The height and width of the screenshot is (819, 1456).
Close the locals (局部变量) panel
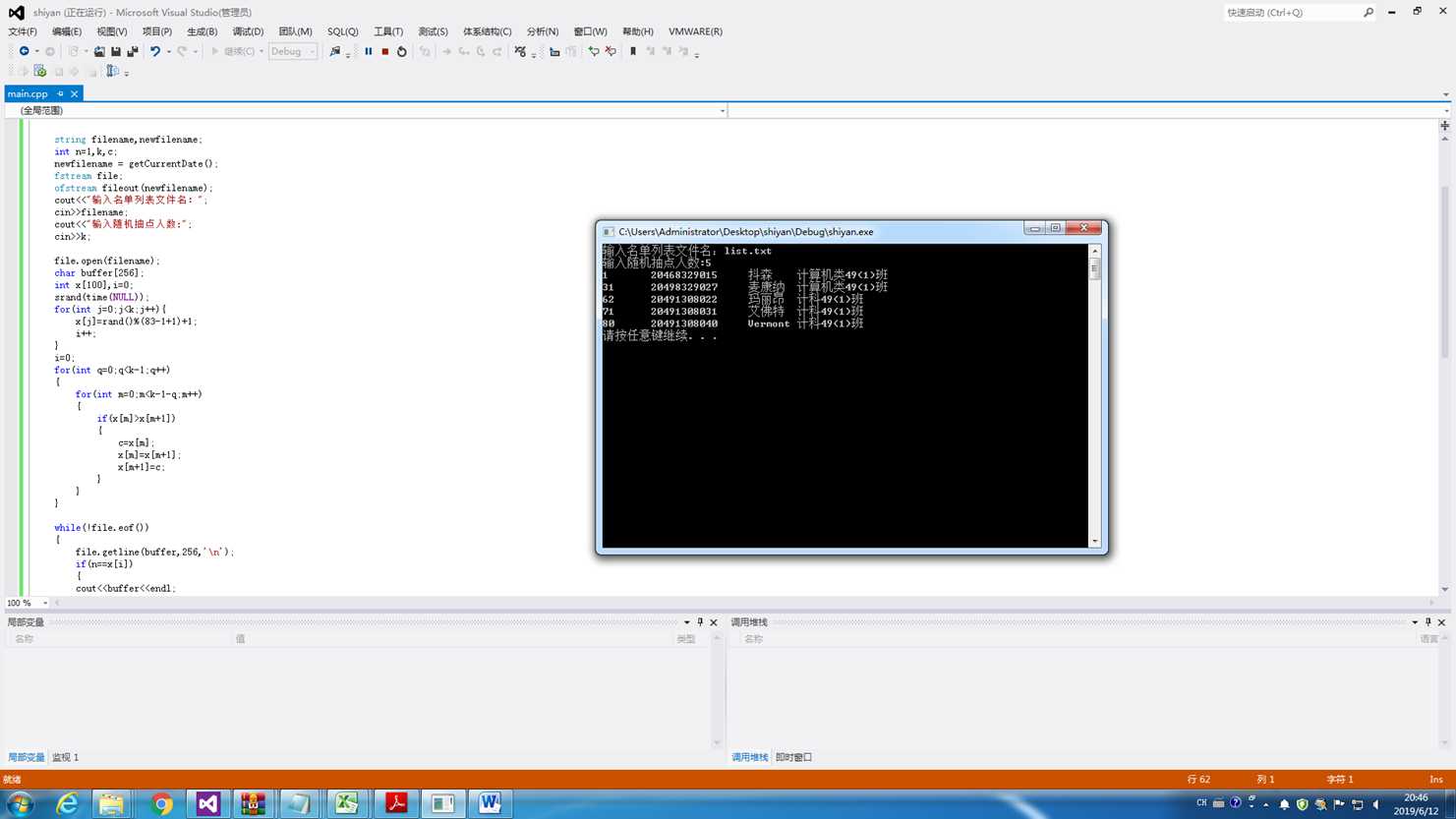714,622
